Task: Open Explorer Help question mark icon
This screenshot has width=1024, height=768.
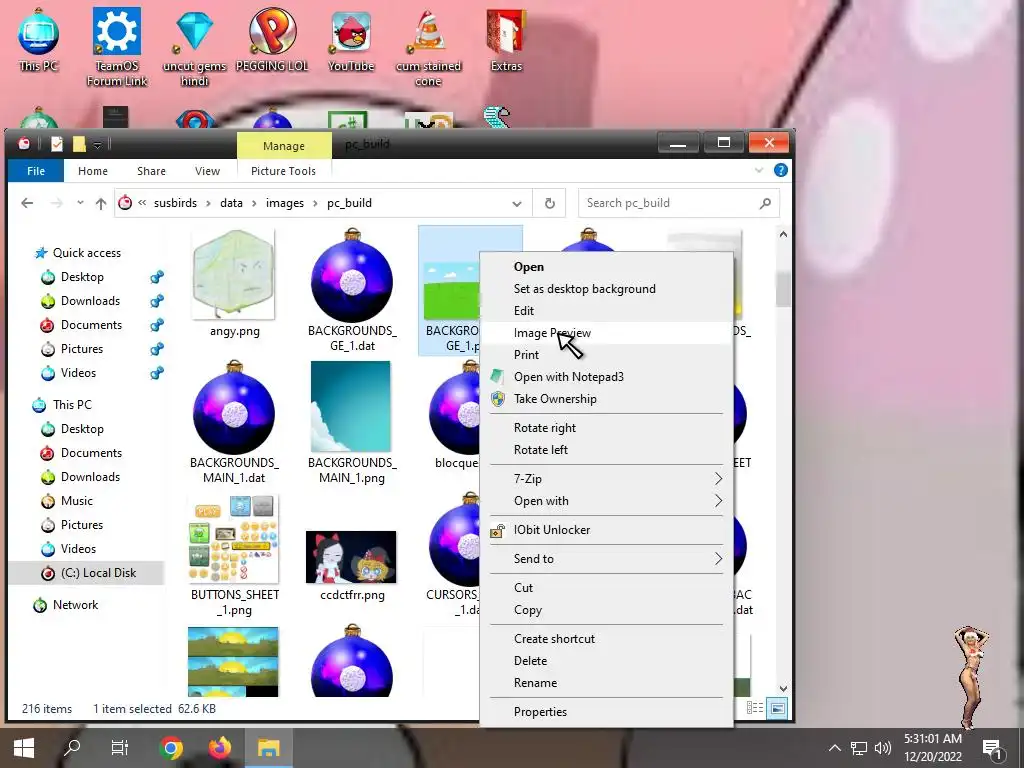Action: tap(780, 170)
